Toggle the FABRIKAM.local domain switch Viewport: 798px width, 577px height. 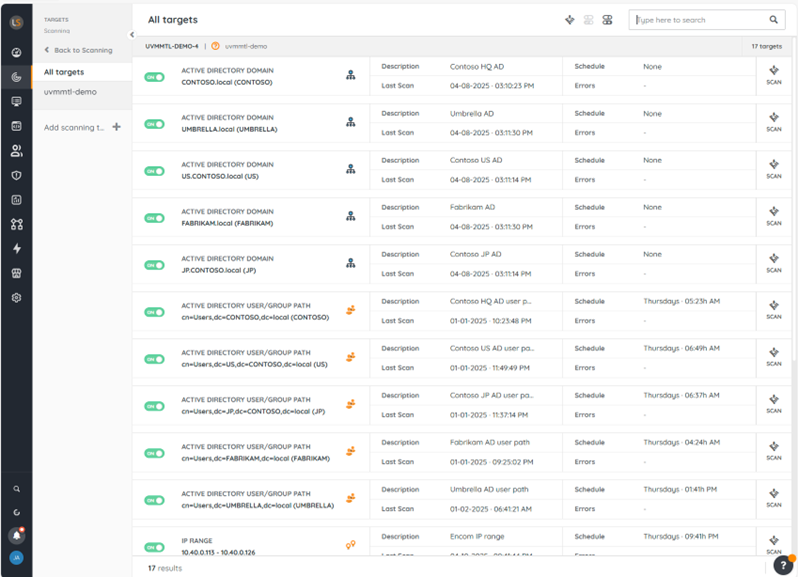[154, 218]
